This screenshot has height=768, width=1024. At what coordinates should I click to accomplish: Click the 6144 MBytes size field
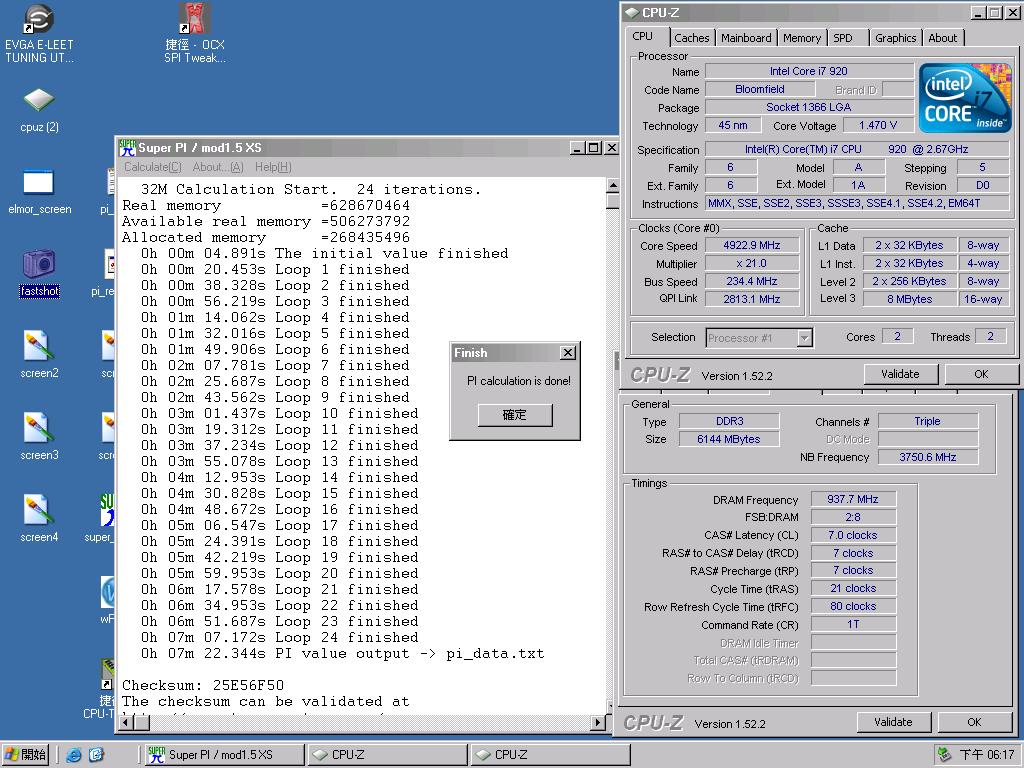(x=729, y=440)
